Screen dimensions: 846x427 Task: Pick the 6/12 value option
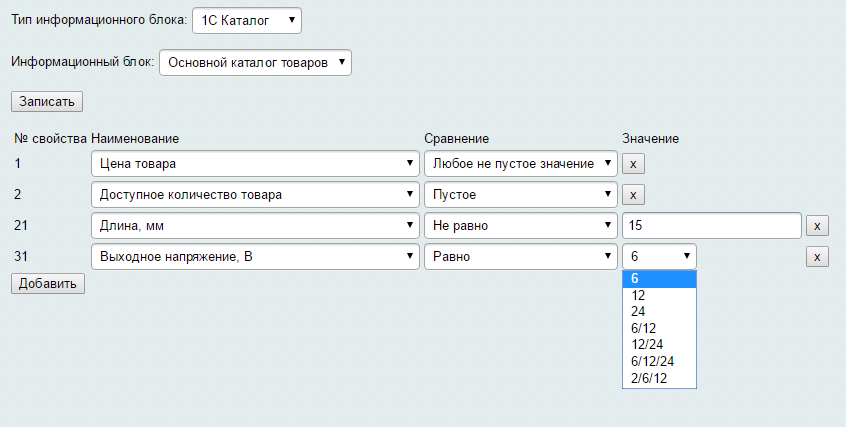point(659,328)
